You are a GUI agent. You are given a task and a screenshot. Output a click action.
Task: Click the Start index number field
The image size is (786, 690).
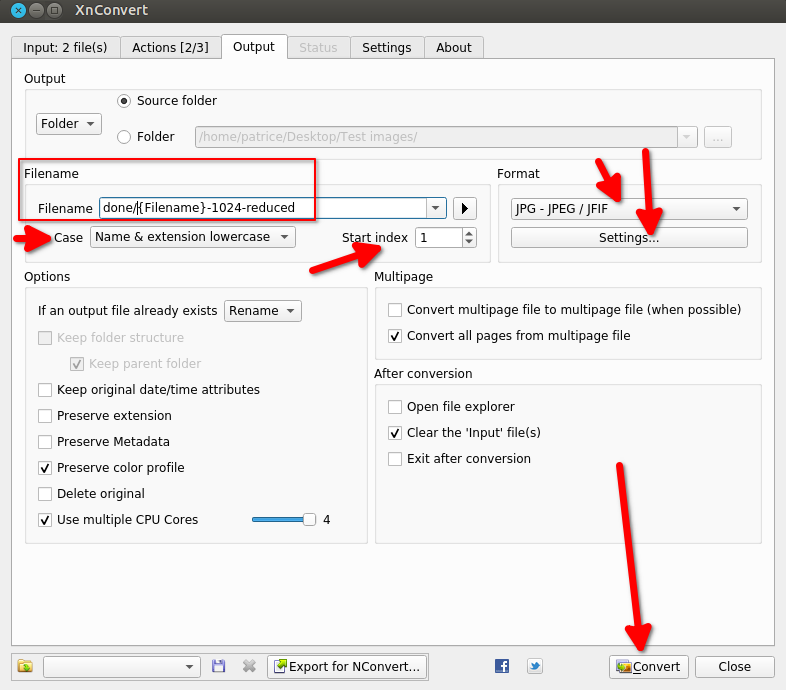click(439, 238)
